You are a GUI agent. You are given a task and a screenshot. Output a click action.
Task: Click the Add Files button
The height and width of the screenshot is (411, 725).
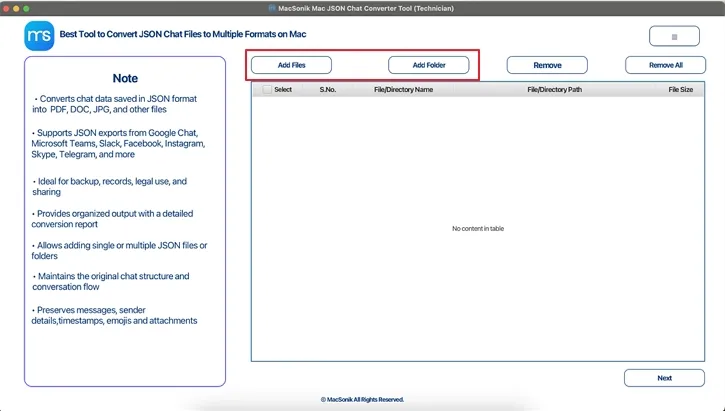click(291, 65)
